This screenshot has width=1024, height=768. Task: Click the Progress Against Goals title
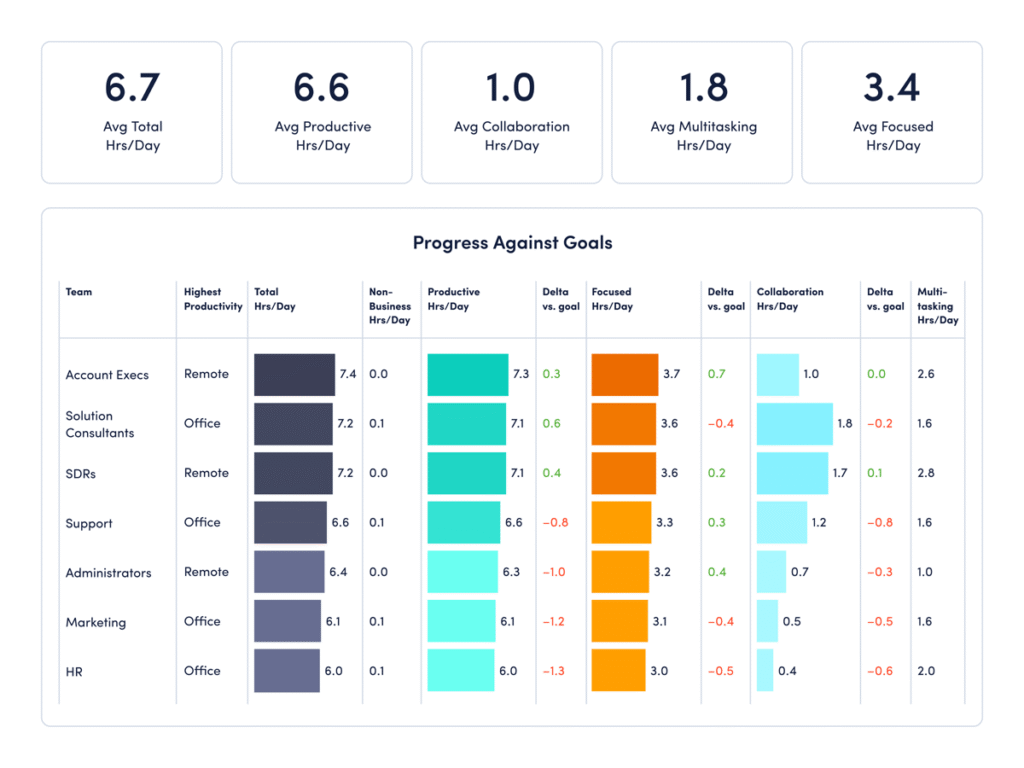(512, 243)
